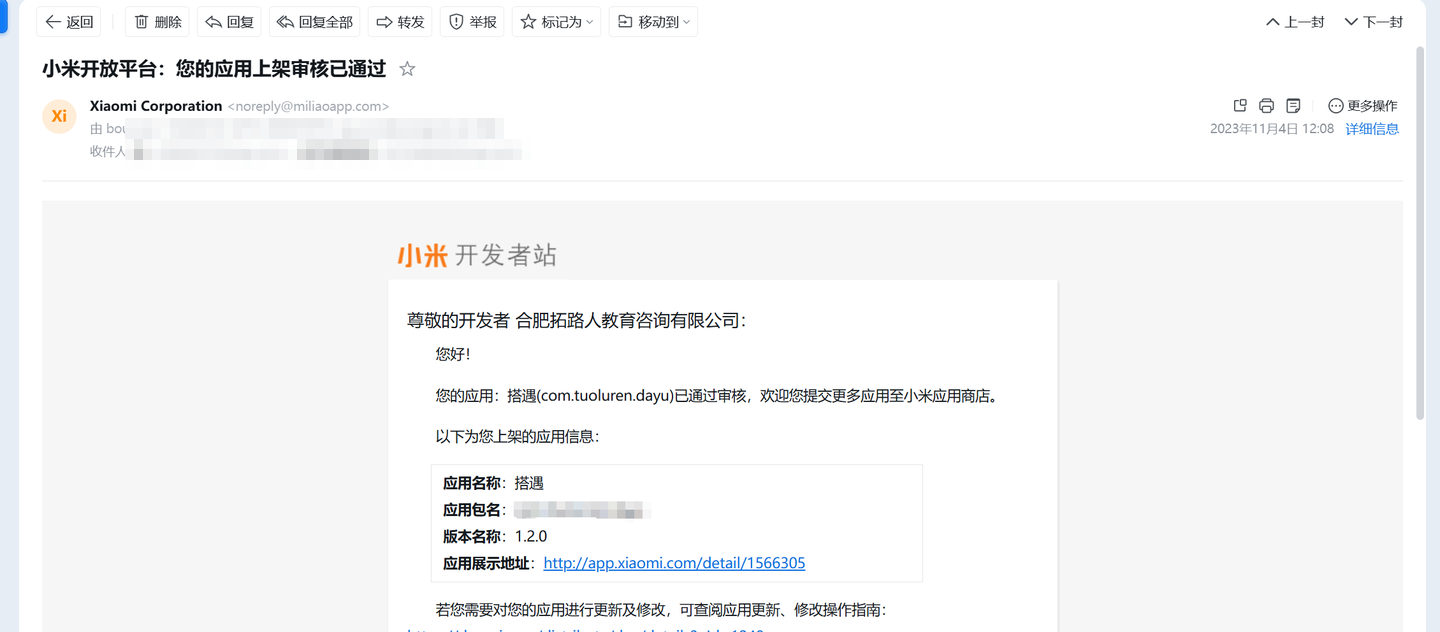
Task: Click the note icon beside print
Action: 1293,106
